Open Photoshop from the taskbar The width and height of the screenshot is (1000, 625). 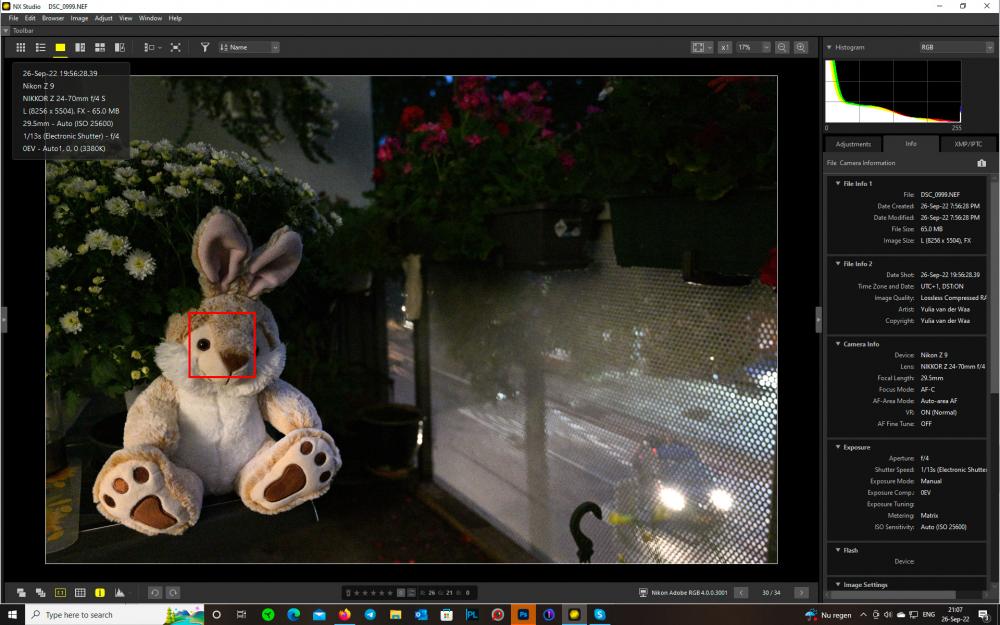click(523, 615)
